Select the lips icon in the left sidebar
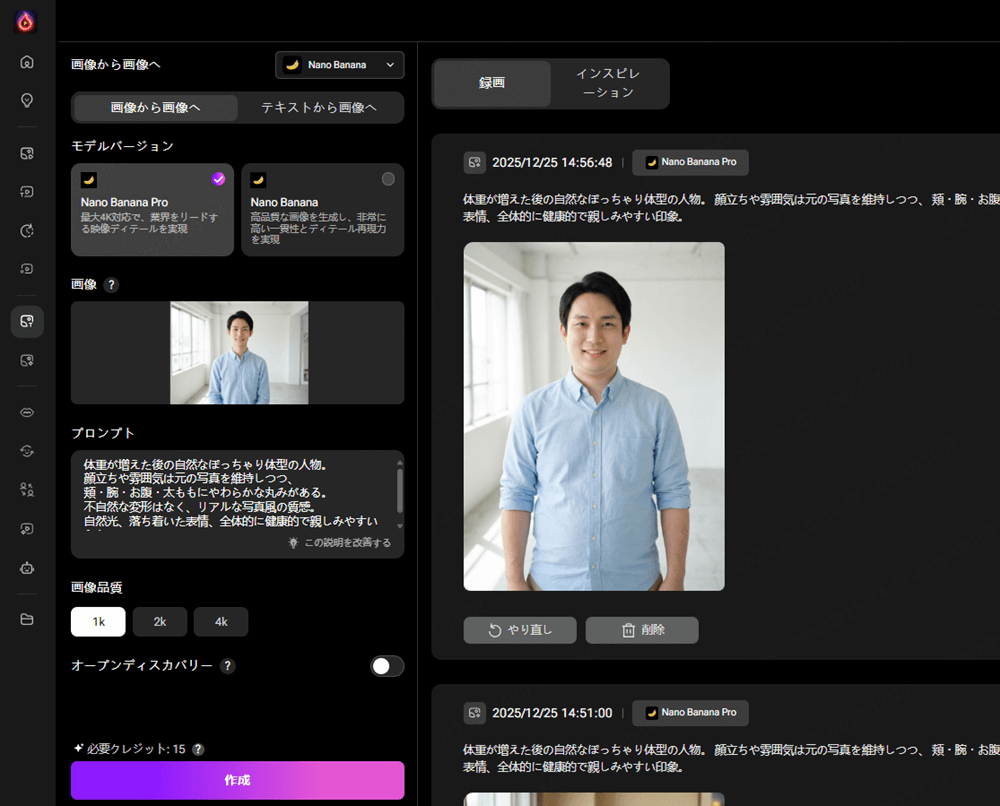This screenshot has width=1000, height=806. 27,411
